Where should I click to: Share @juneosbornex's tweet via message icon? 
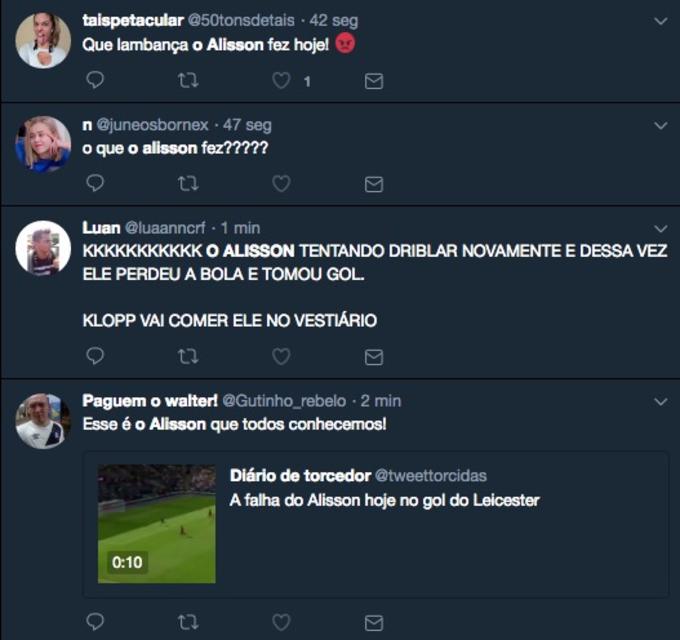pyautogui.click(x=374, y=184)
